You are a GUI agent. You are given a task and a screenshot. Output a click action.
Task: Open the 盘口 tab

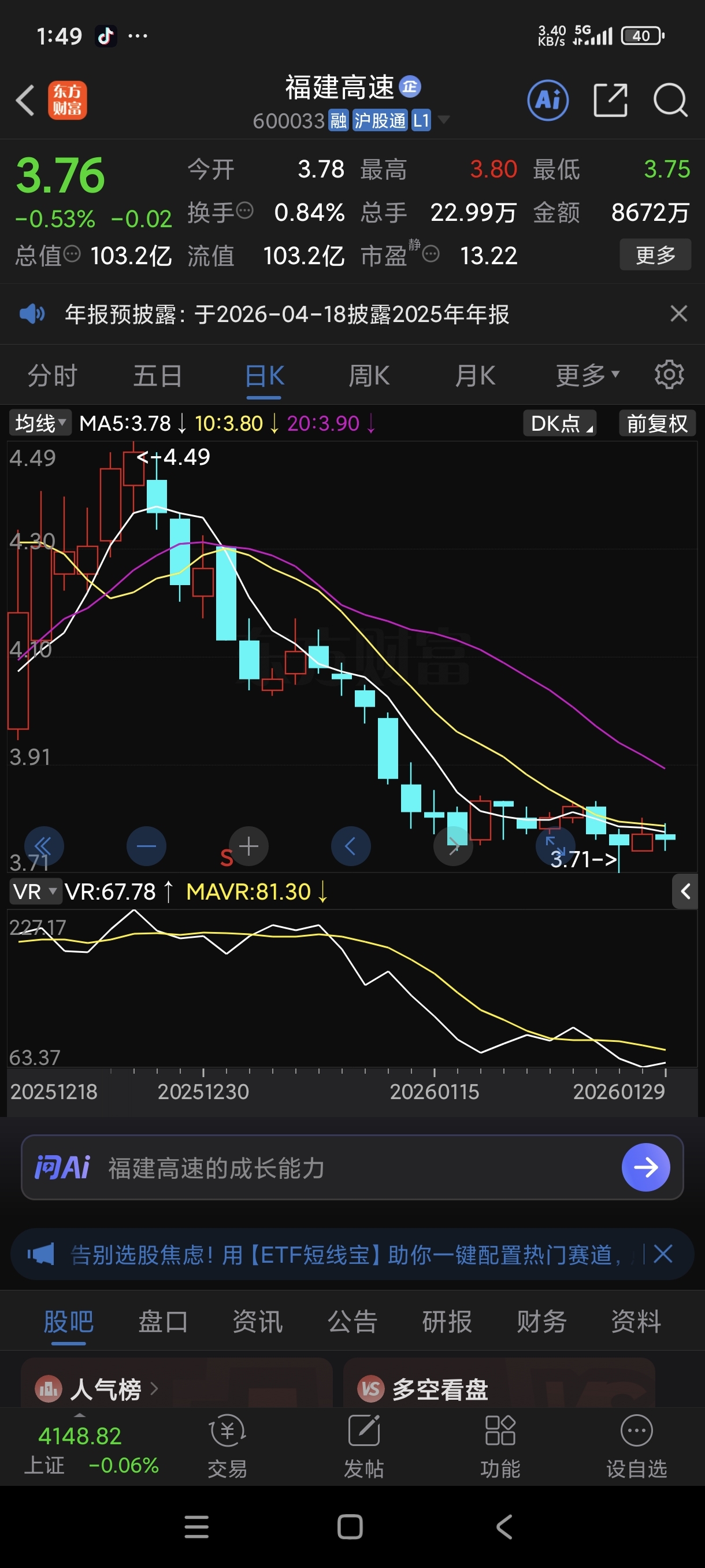pyautogui.click(x=163, y=1321)
